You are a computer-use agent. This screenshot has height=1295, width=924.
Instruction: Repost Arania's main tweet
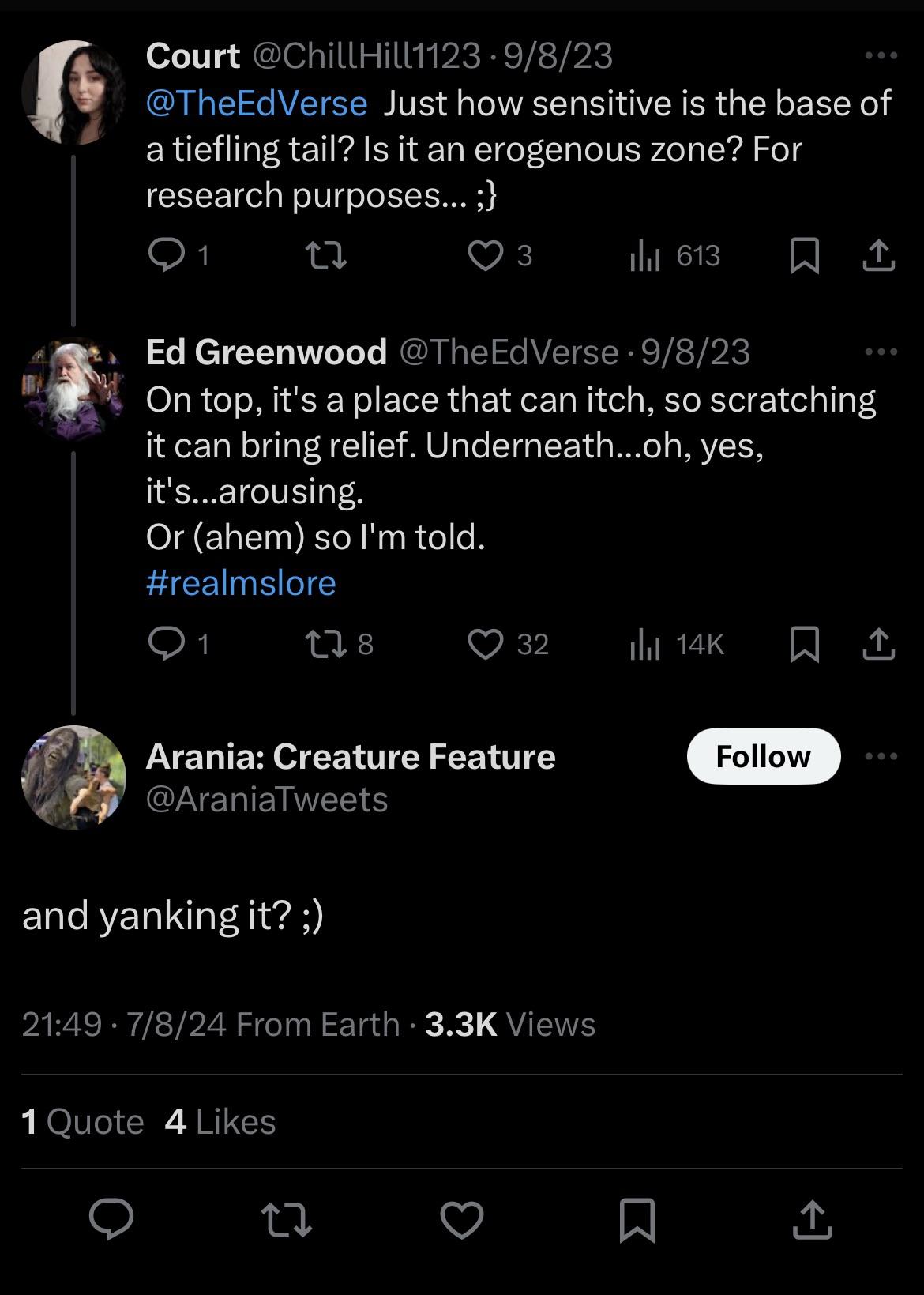coord(286,1218)
